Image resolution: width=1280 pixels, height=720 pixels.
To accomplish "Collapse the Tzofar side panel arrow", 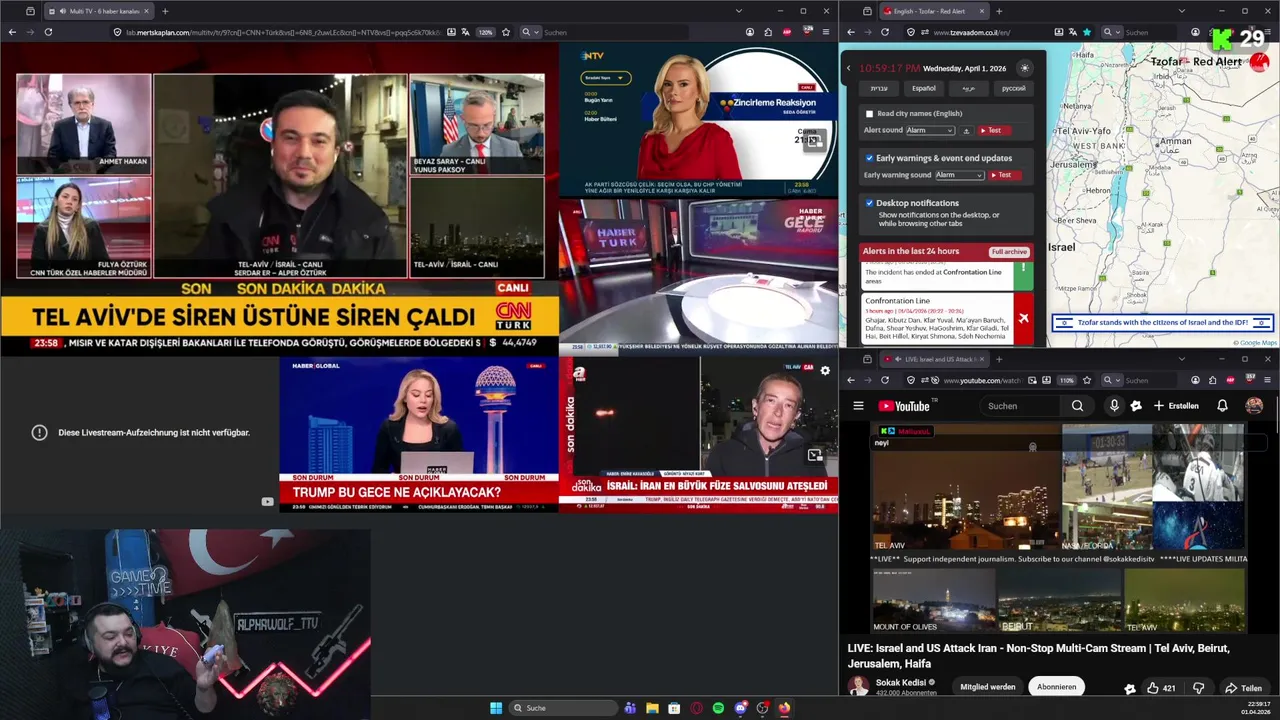I will [849, 68].
